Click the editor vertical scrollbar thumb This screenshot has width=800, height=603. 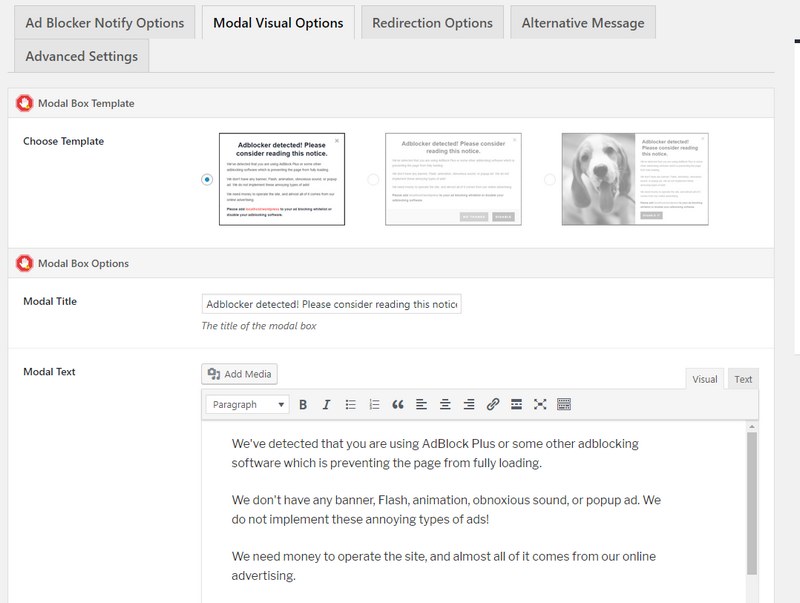point(752,503)
